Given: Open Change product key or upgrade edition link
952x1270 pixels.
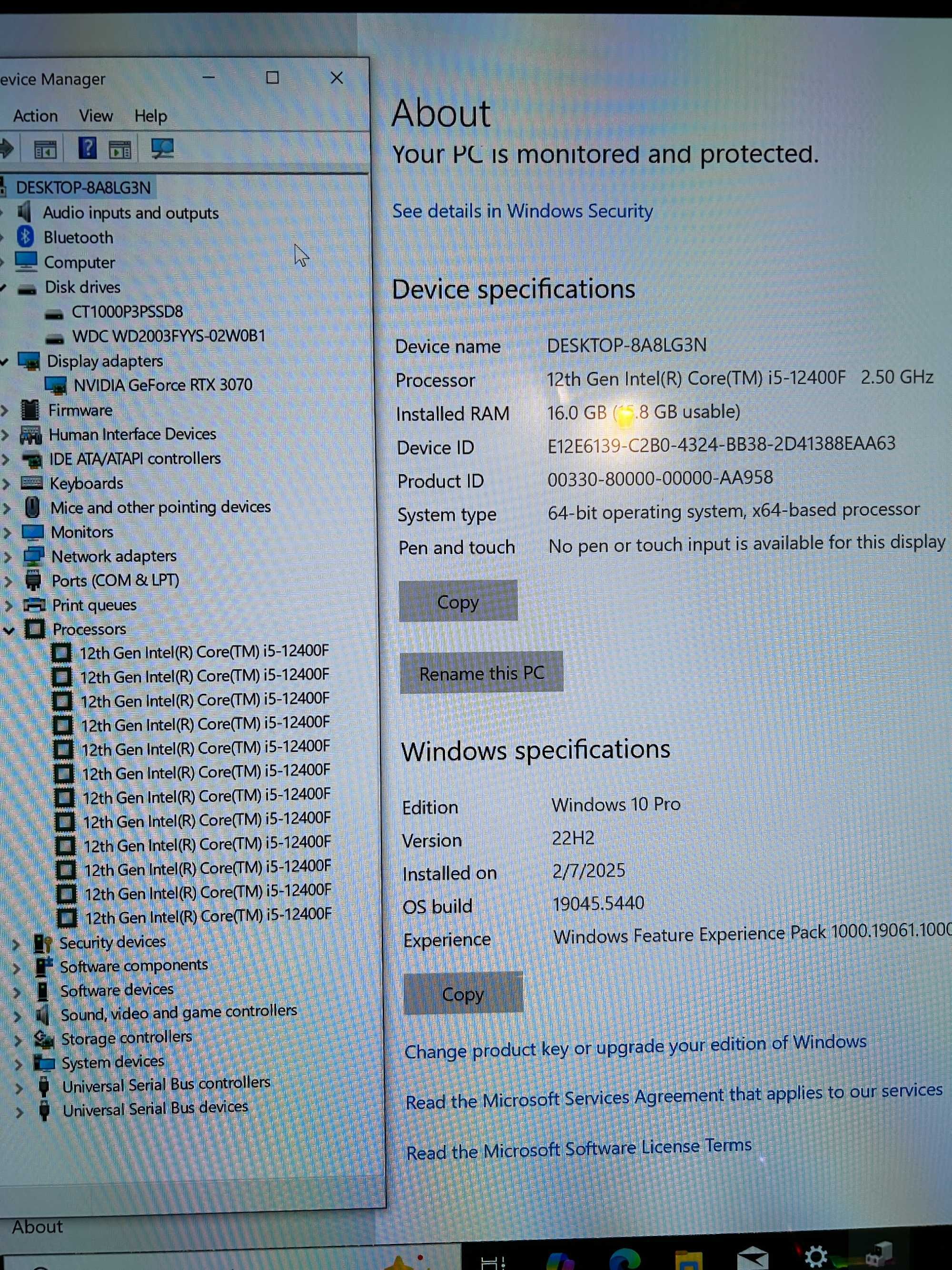Looking at the screenshot, I should 635,1047.
